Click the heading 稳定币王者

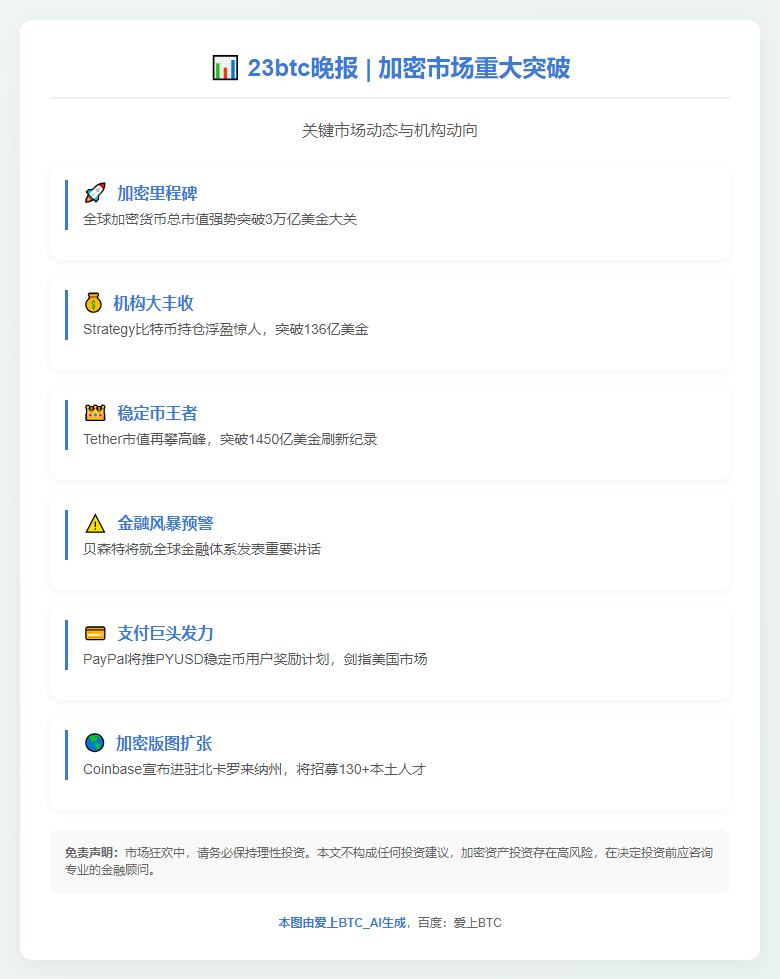click(157, 413)
